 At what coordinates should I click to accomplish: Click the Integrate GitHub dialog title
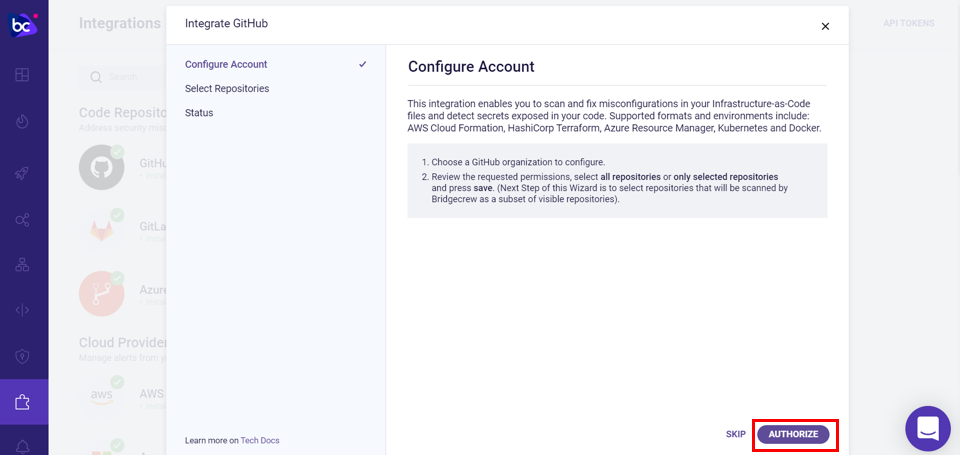[227, 24]
